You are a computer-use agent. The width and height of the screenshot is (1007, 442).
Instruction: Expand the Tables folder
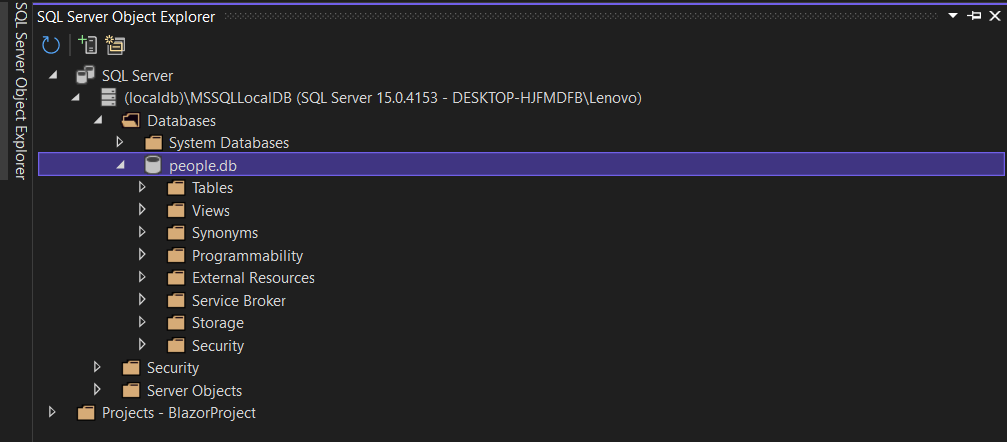143,188
